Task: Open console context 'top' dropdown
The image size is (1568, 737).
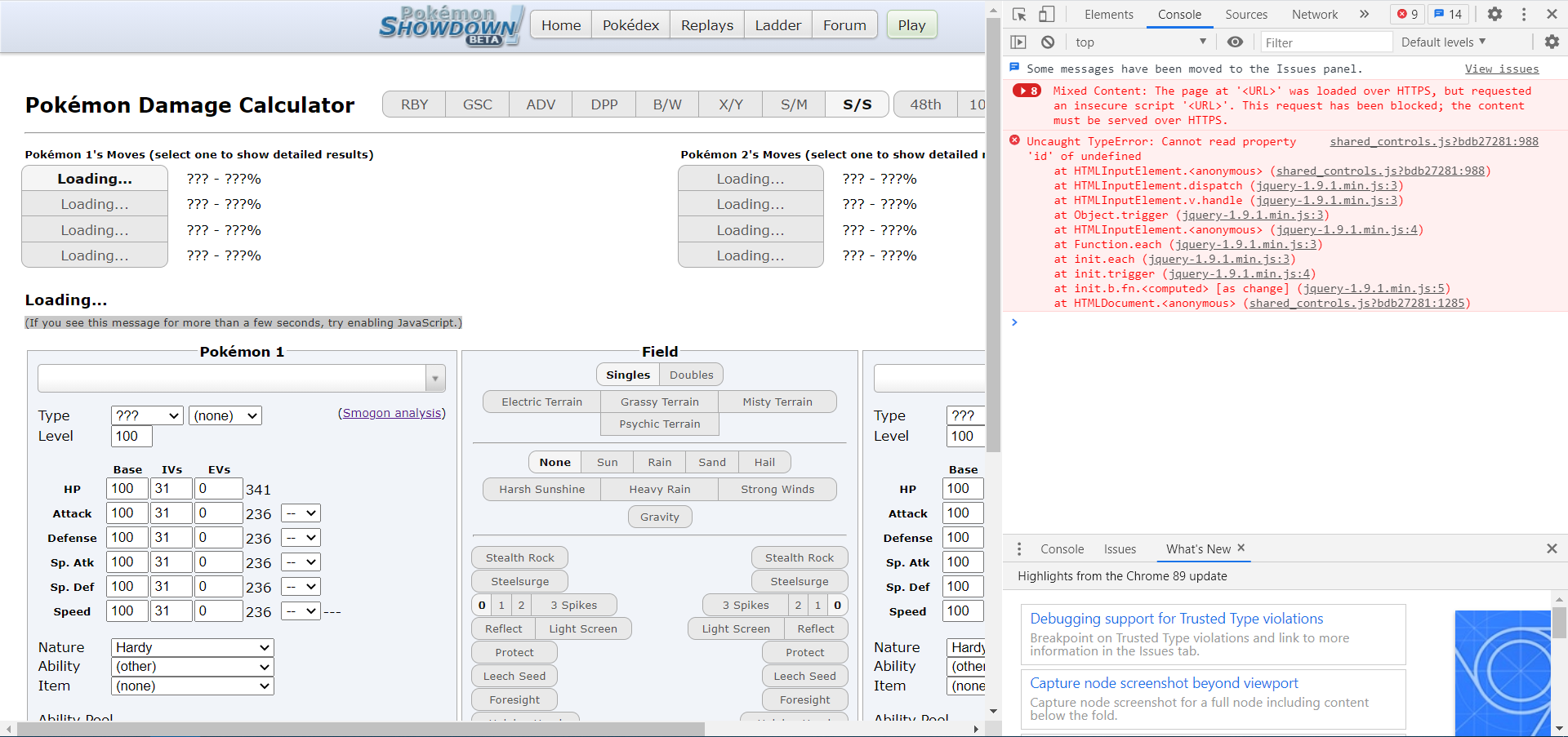Action: click(1140, 42)
